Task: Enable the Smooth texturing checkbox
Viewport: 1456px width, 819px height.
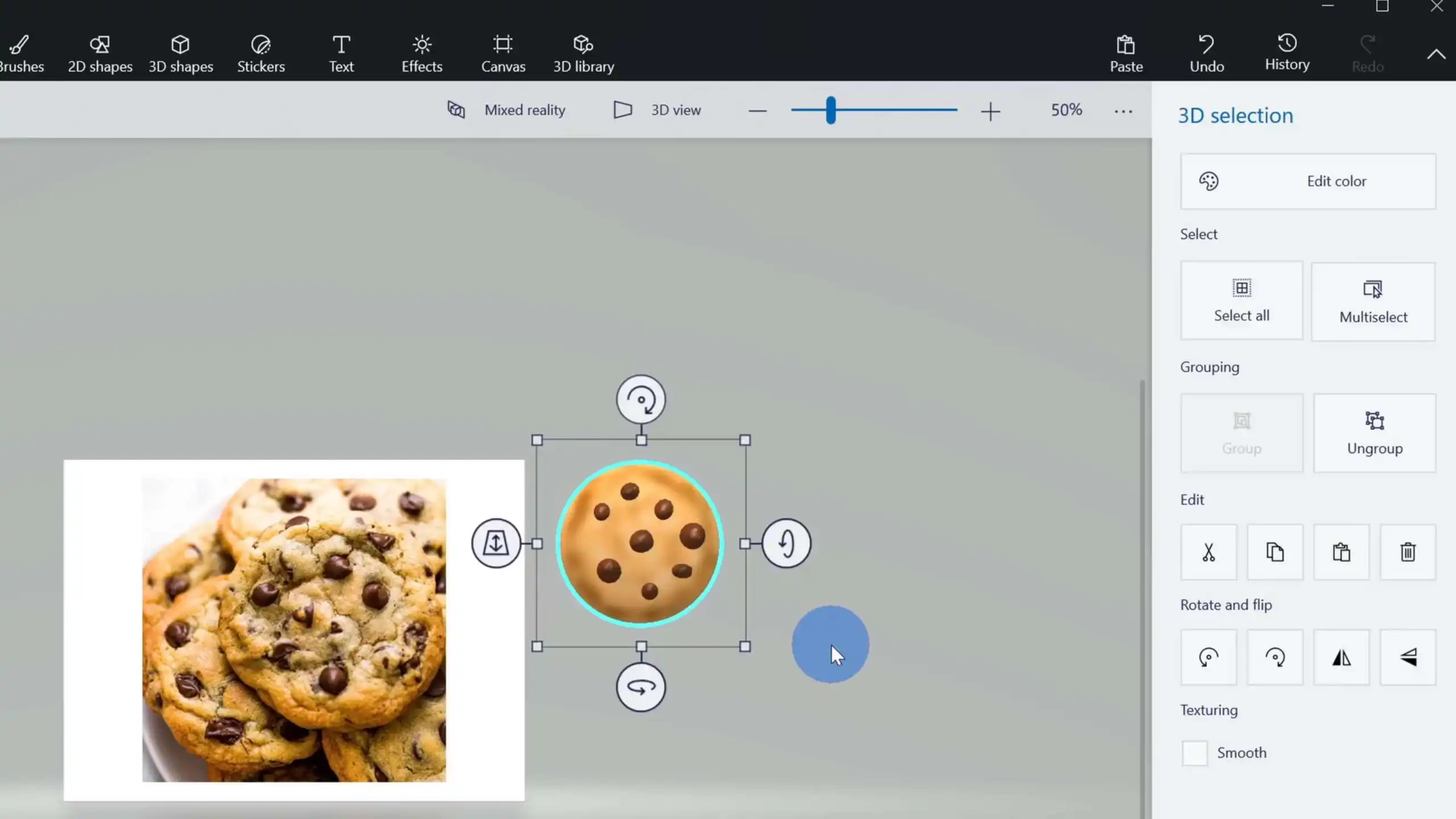Action: click(x=1194, y=753)
